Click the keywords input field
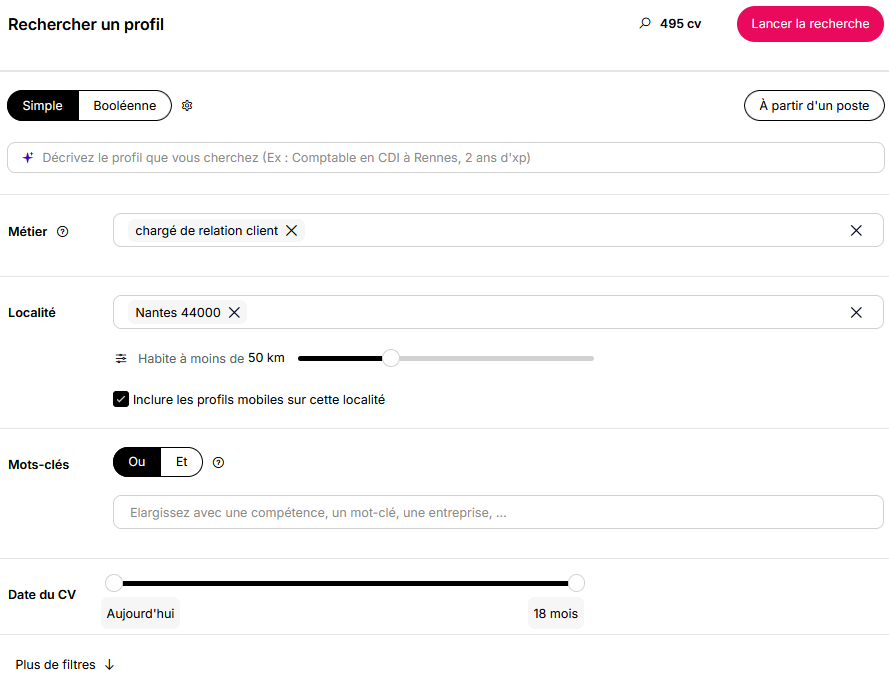 point(498,512)
